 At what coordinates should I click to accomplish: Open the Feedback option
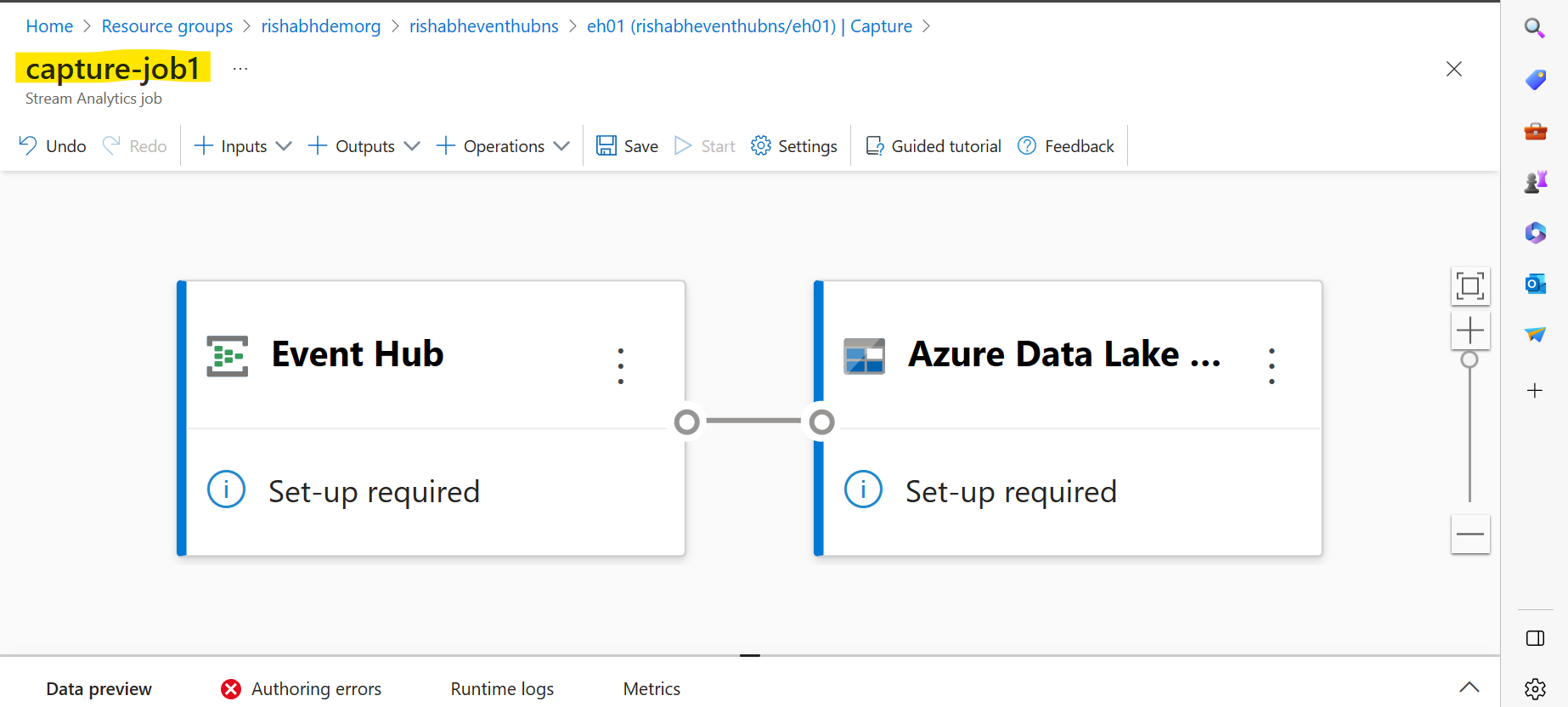coord(1066,146)
